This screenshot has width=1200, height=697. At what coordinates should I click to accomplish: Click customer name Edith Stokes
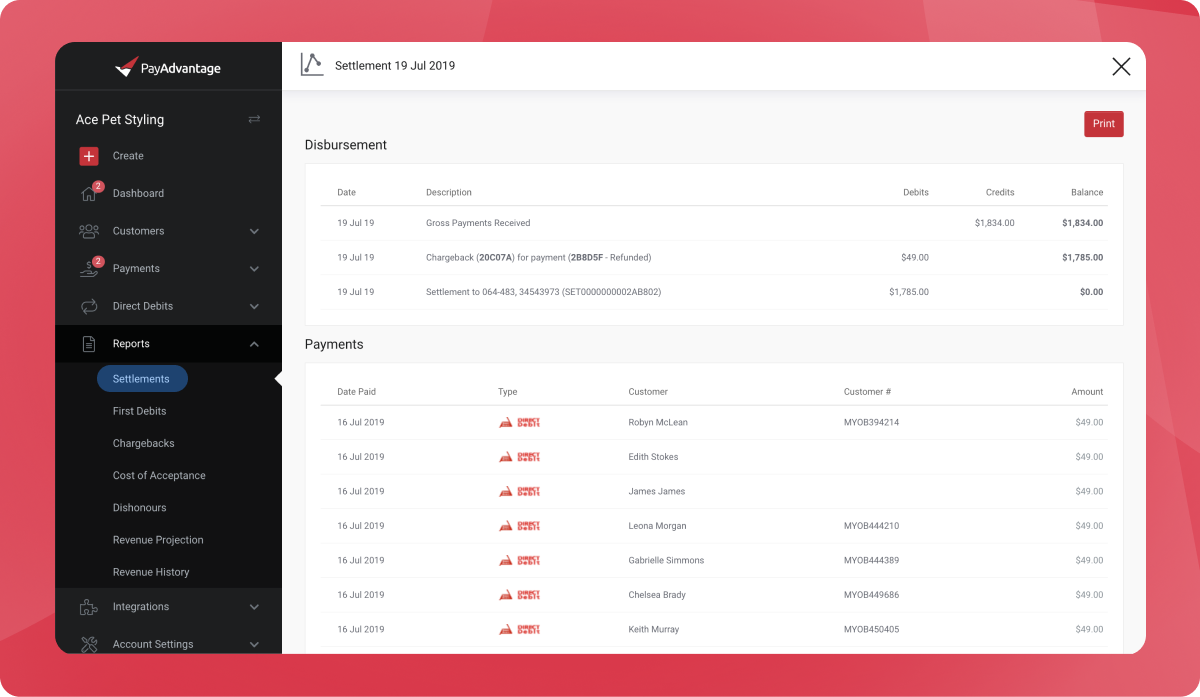point(653,457)
